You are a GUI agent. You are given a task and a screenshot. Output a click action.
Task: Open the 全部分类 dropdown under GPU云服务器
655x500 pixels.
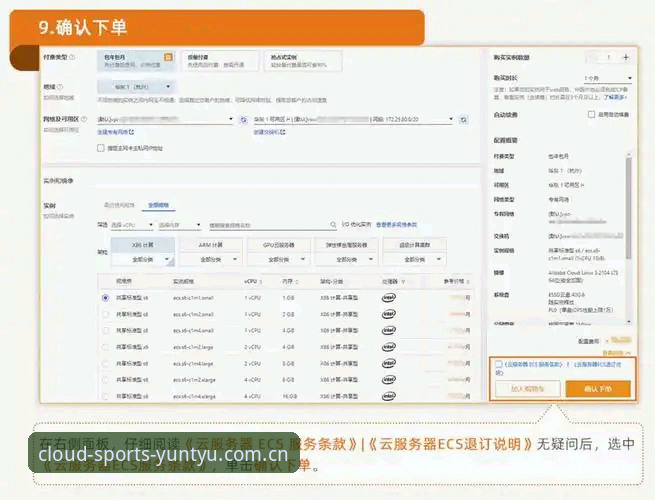click(279, 259)
